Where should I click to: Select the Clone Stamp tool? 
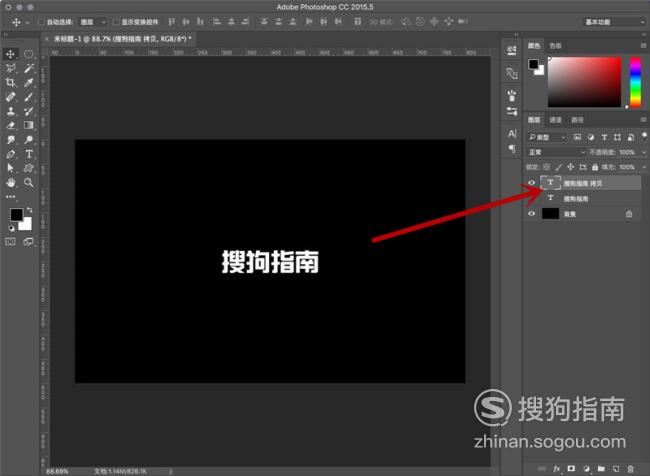10,111
